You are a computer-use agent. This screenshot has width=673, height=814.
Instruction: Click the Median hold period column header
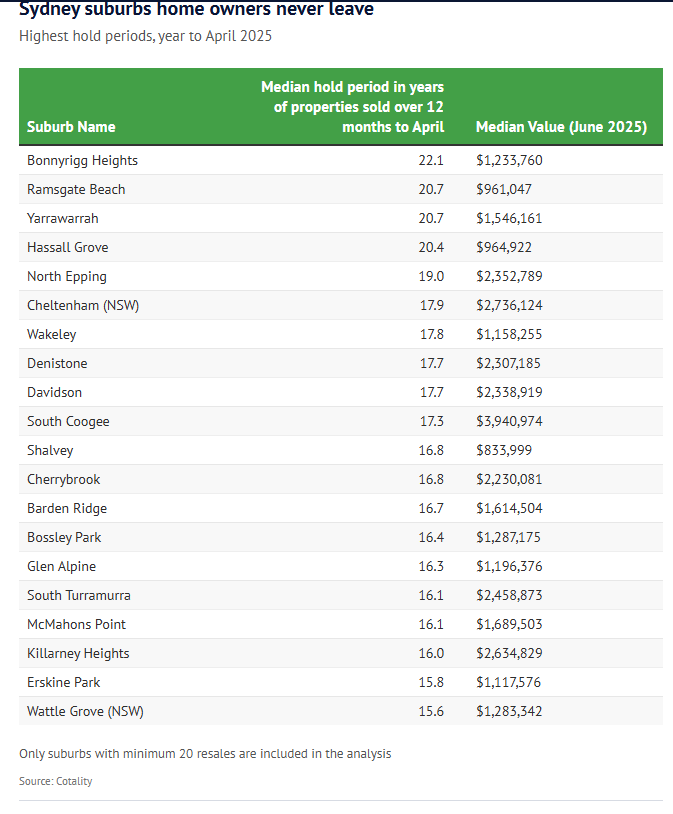pyautogui.click(x=352, y=107)
